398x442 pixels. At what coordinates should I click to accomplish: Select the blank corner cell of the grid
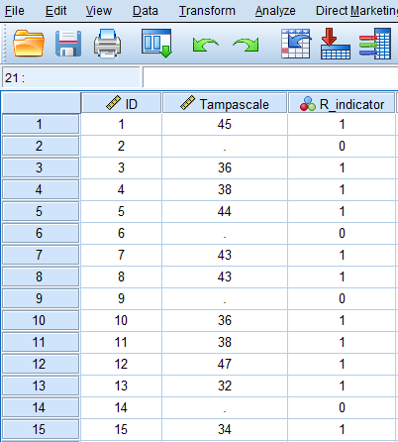(41, 103)
